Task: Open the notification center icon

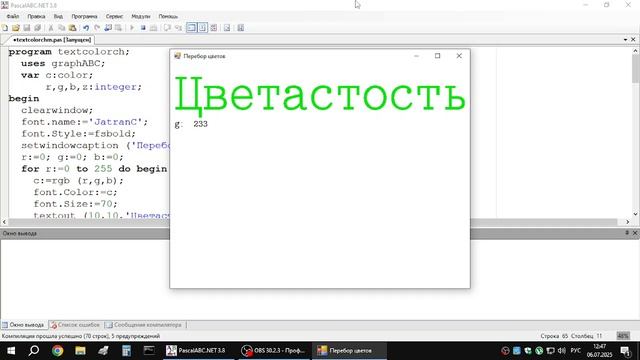Action: (625, 351)
